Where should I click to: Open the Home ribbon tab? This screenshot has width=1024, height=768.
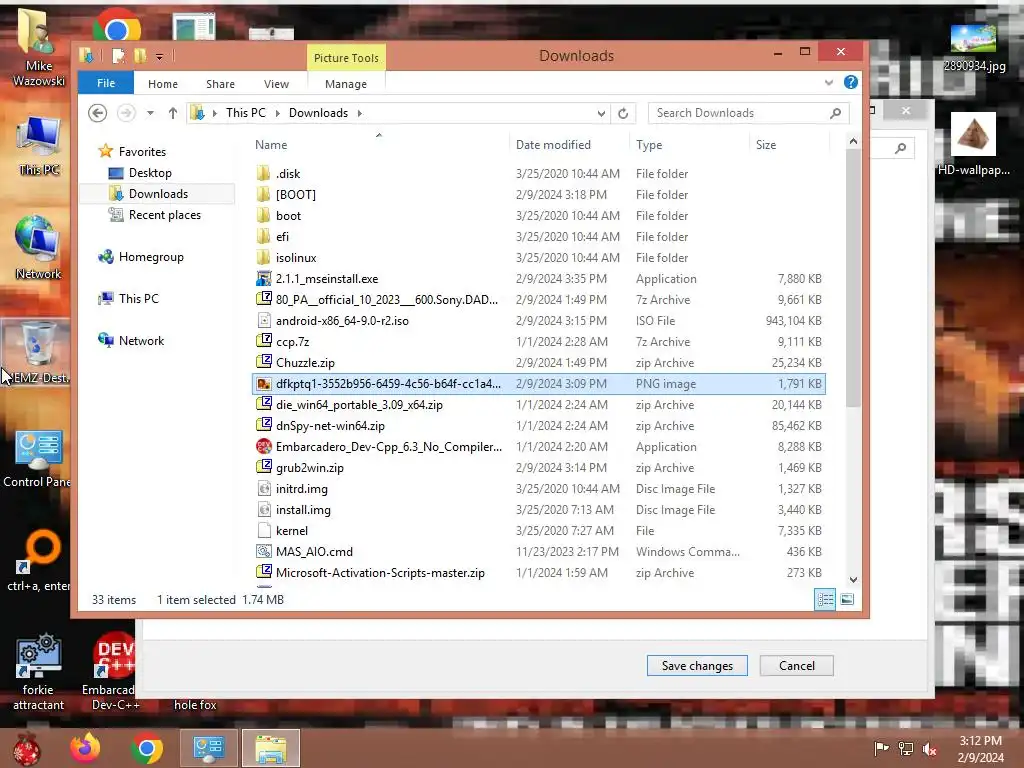tap(163, 84)
